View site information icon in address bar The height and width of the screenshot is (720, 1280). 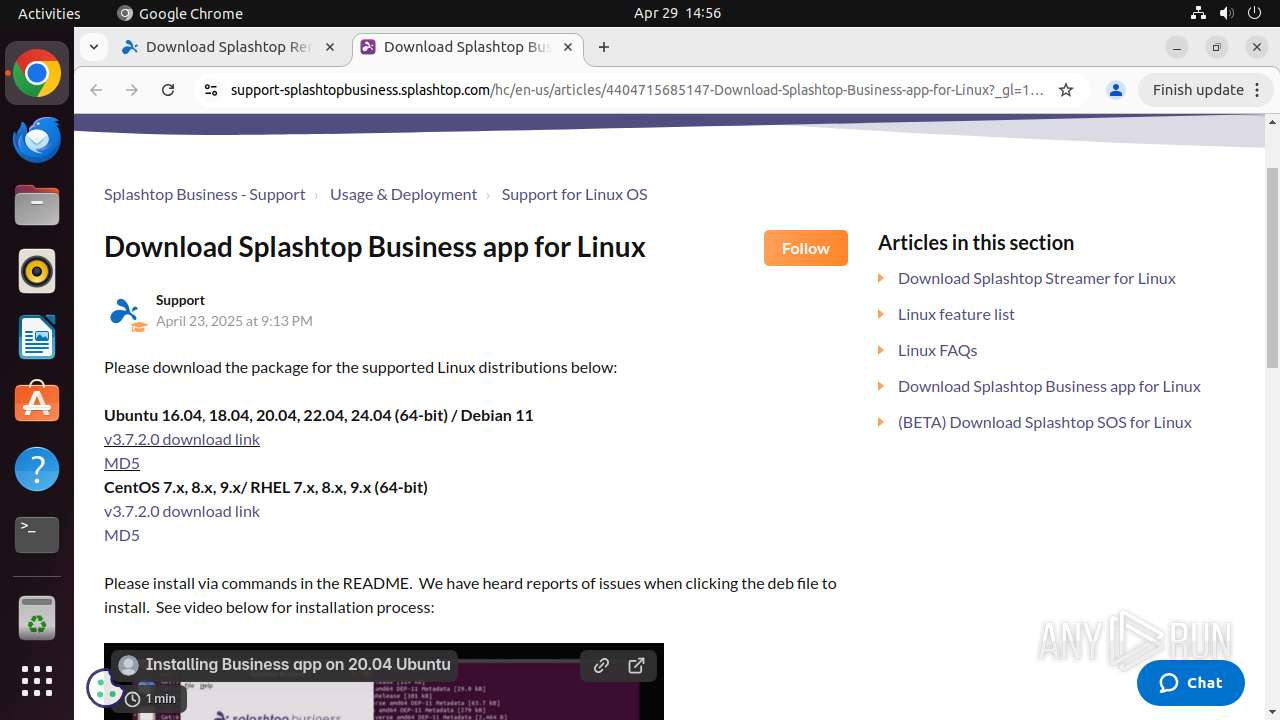point(210,90)
